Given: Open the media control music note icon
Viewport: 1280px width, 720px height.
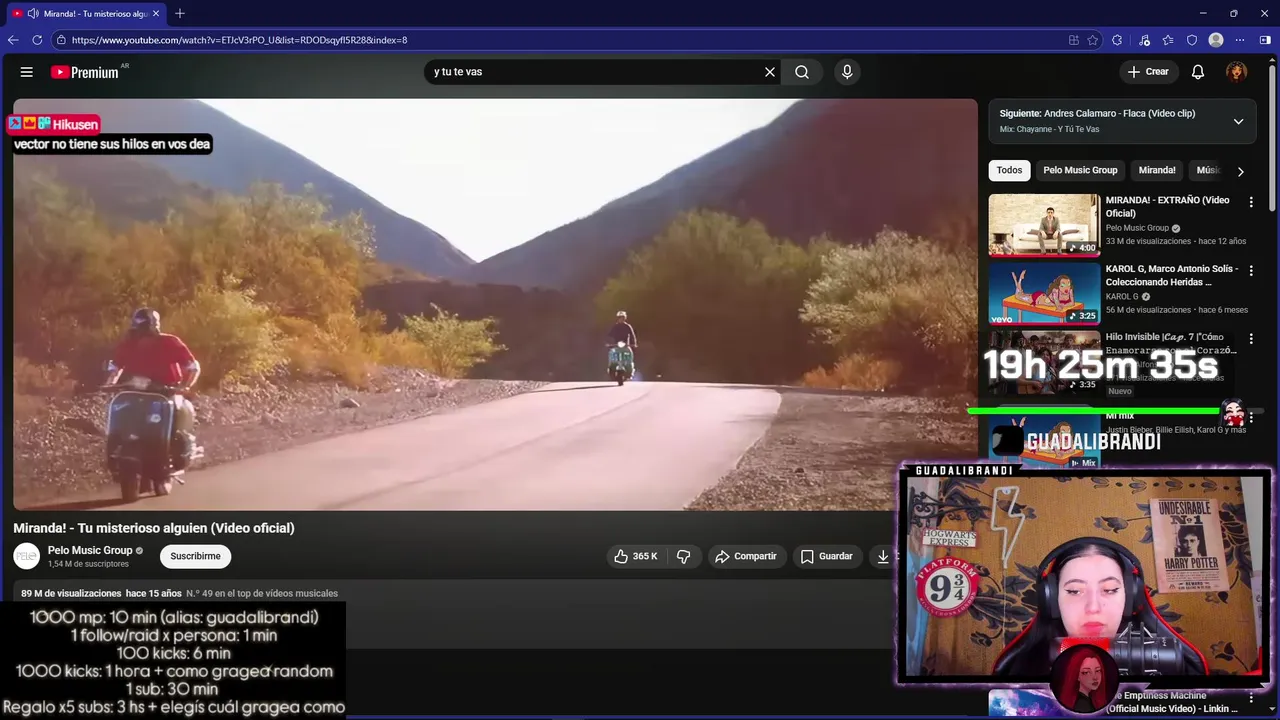Looking at the screenshot, I should pyautogui.click(x=1145, y=40).
